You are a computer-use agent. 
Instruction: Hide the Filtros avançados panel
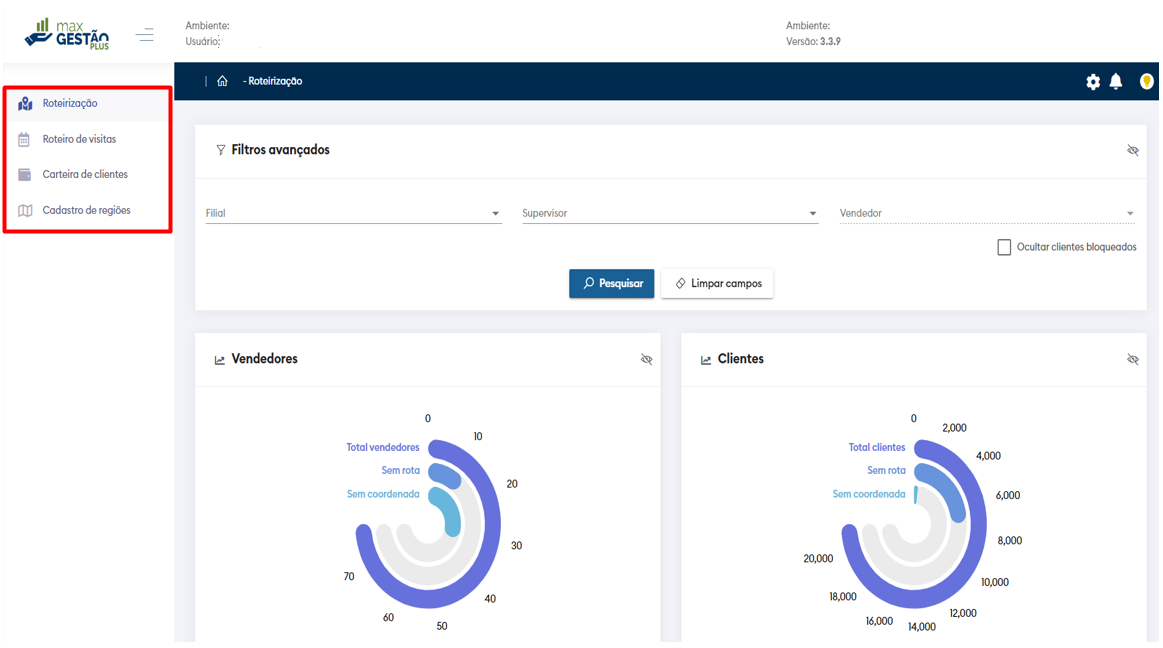point(1132,151)
